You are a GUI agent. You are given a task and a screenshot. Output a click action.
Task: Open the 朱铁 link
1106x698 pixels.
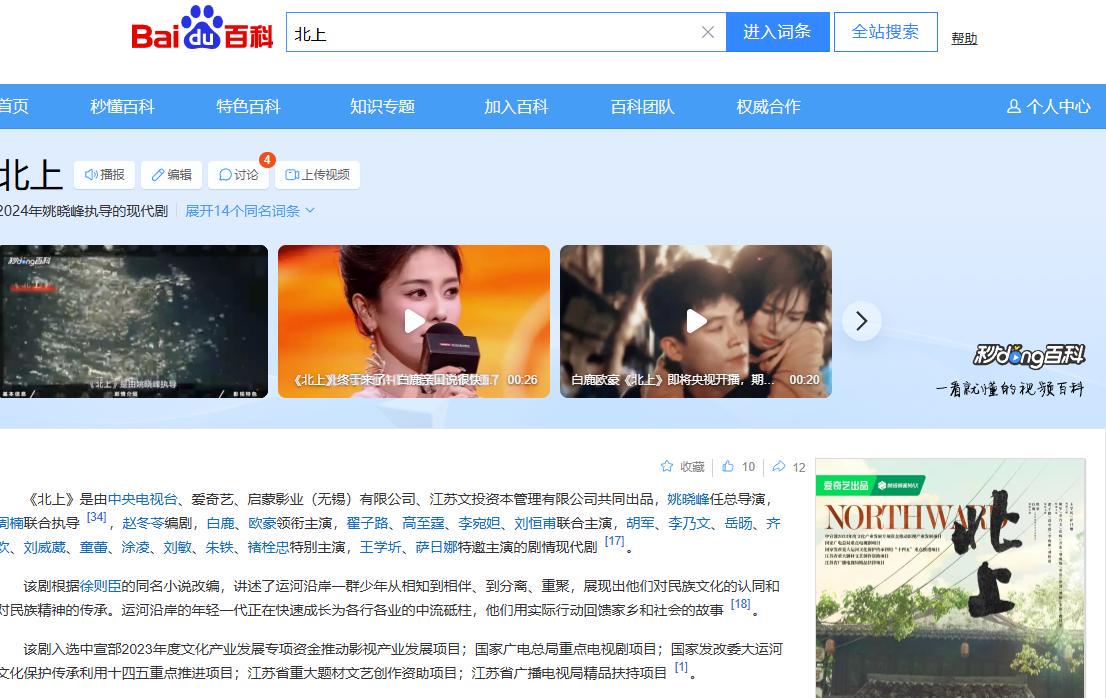219,547
